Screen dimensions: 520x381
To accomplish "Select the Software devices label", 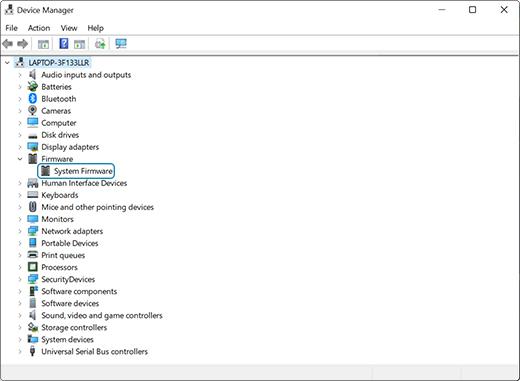I will tap(70, 303).
